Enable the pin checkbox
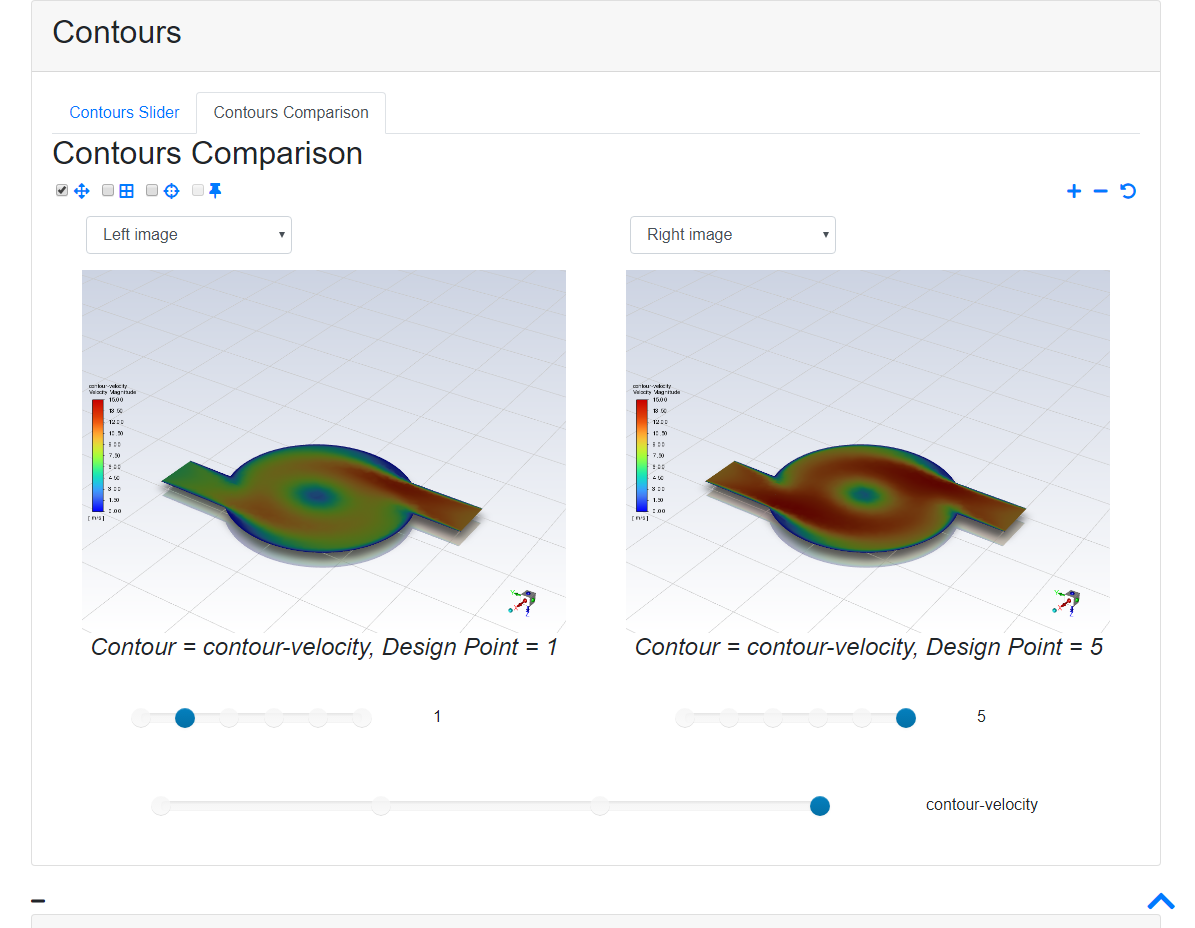The image size is (1195, 928). click(x=197, y=190)
